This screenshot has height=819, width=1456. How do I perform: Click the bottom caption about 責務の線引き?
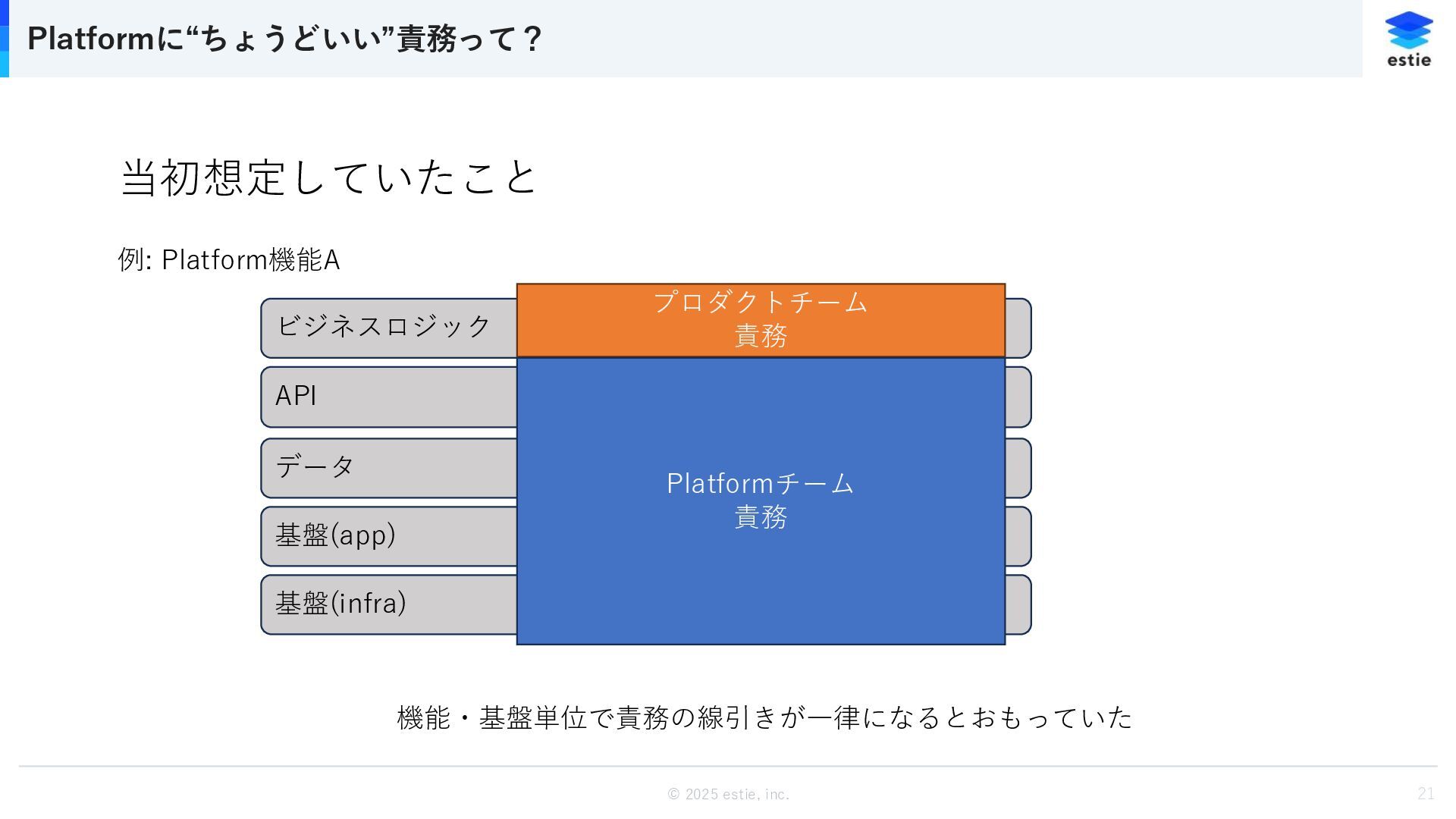pos(764,717)
